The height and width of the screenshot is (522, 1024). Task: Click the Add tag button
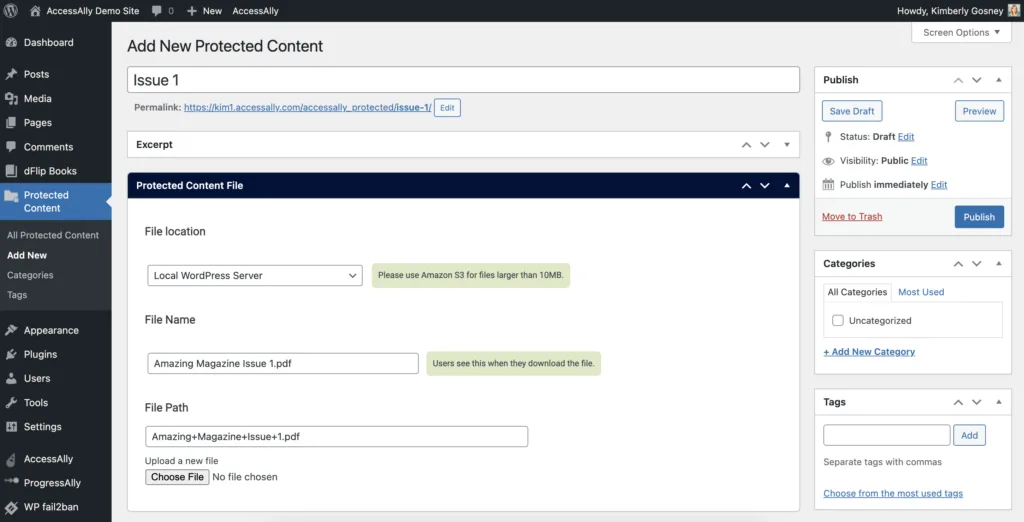pos(969,435)
